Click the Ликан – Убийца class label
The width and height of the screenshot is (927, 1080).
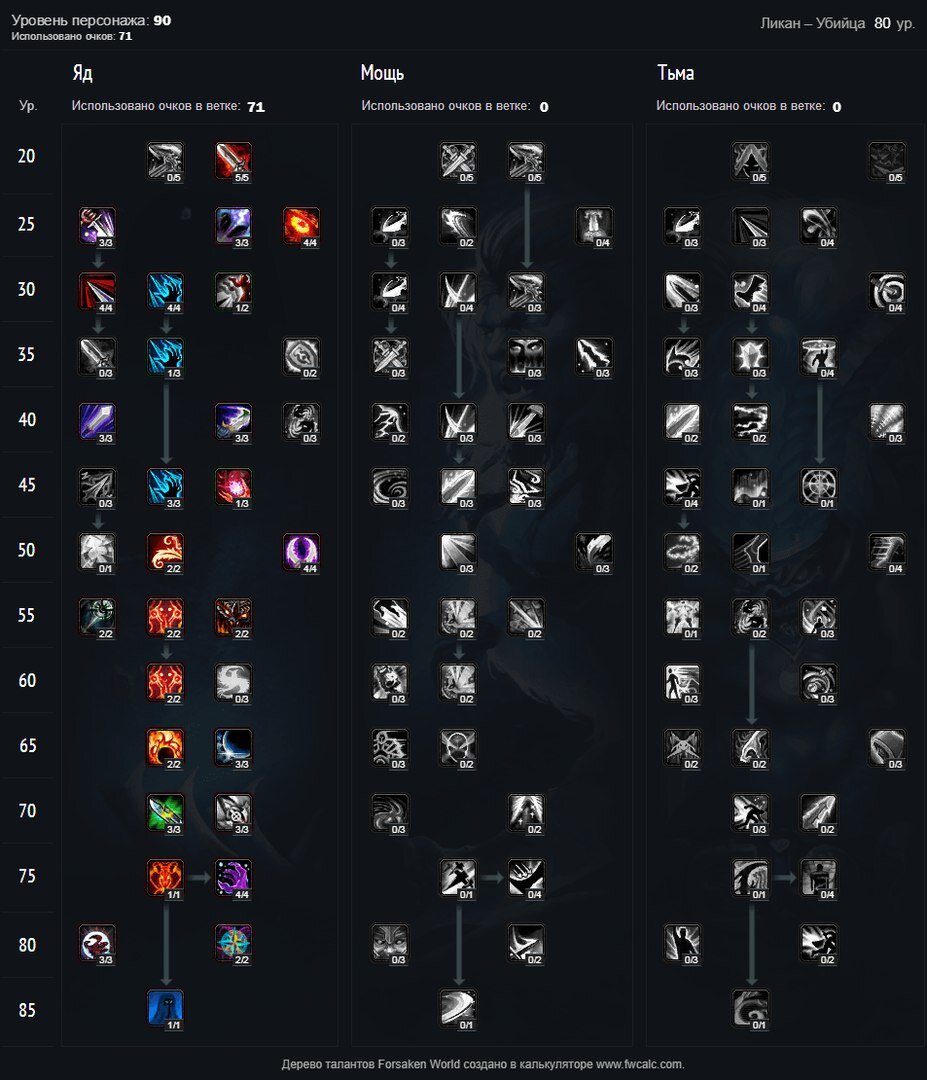[x=813, y=23]
